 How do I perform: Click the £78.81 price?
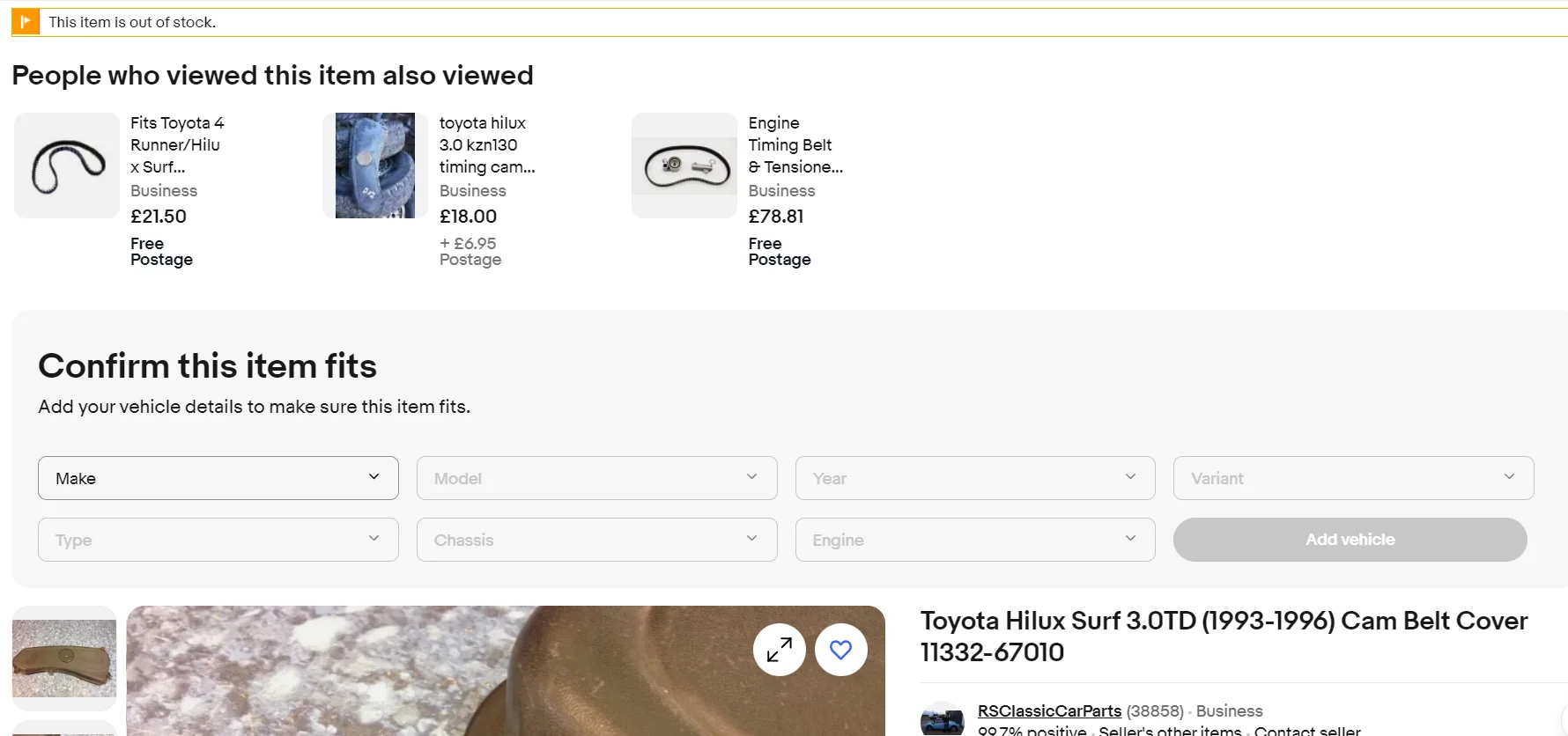point(776,217)
